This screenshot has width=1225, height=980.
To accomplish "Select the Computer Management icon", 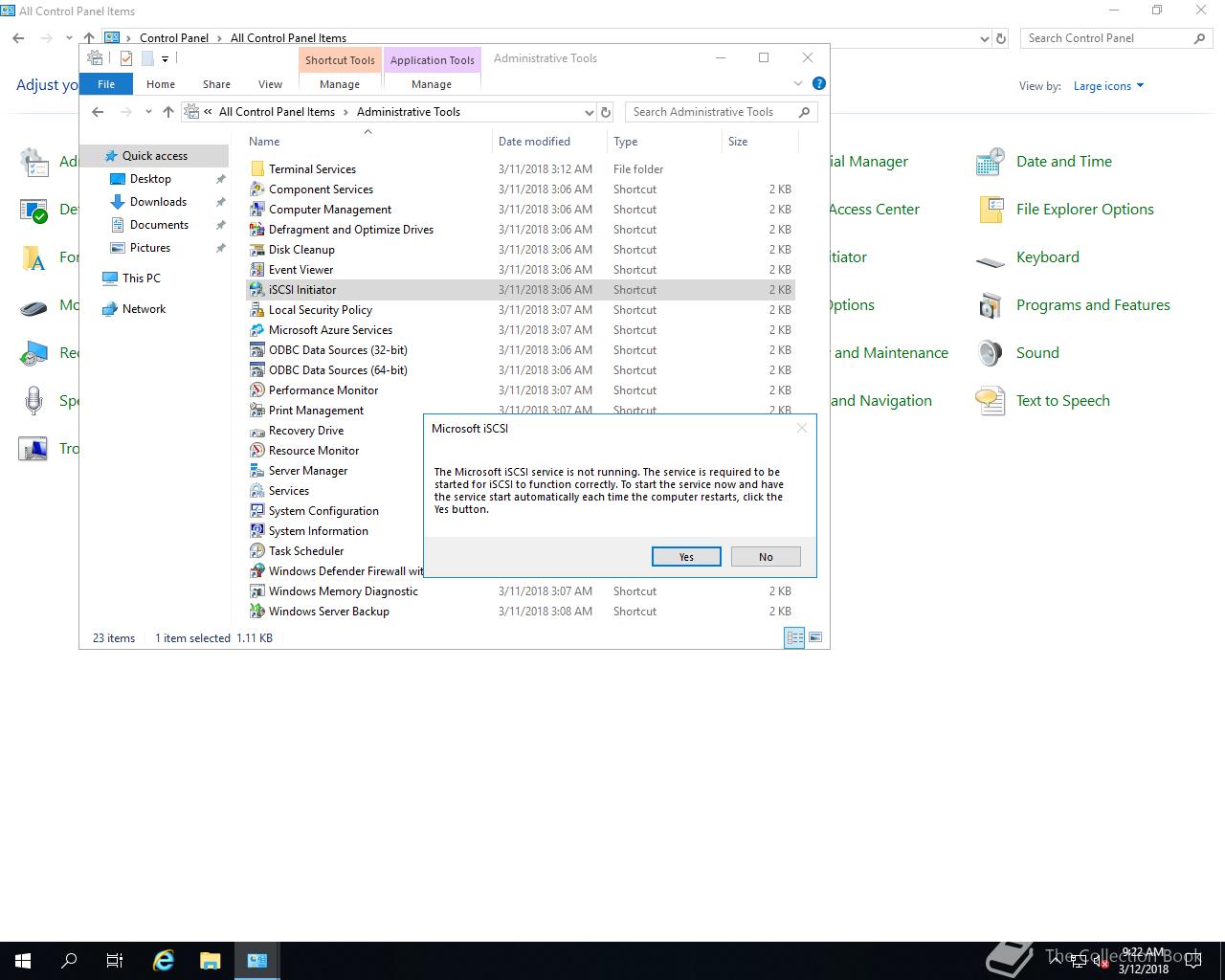I will tap(256, 210).
